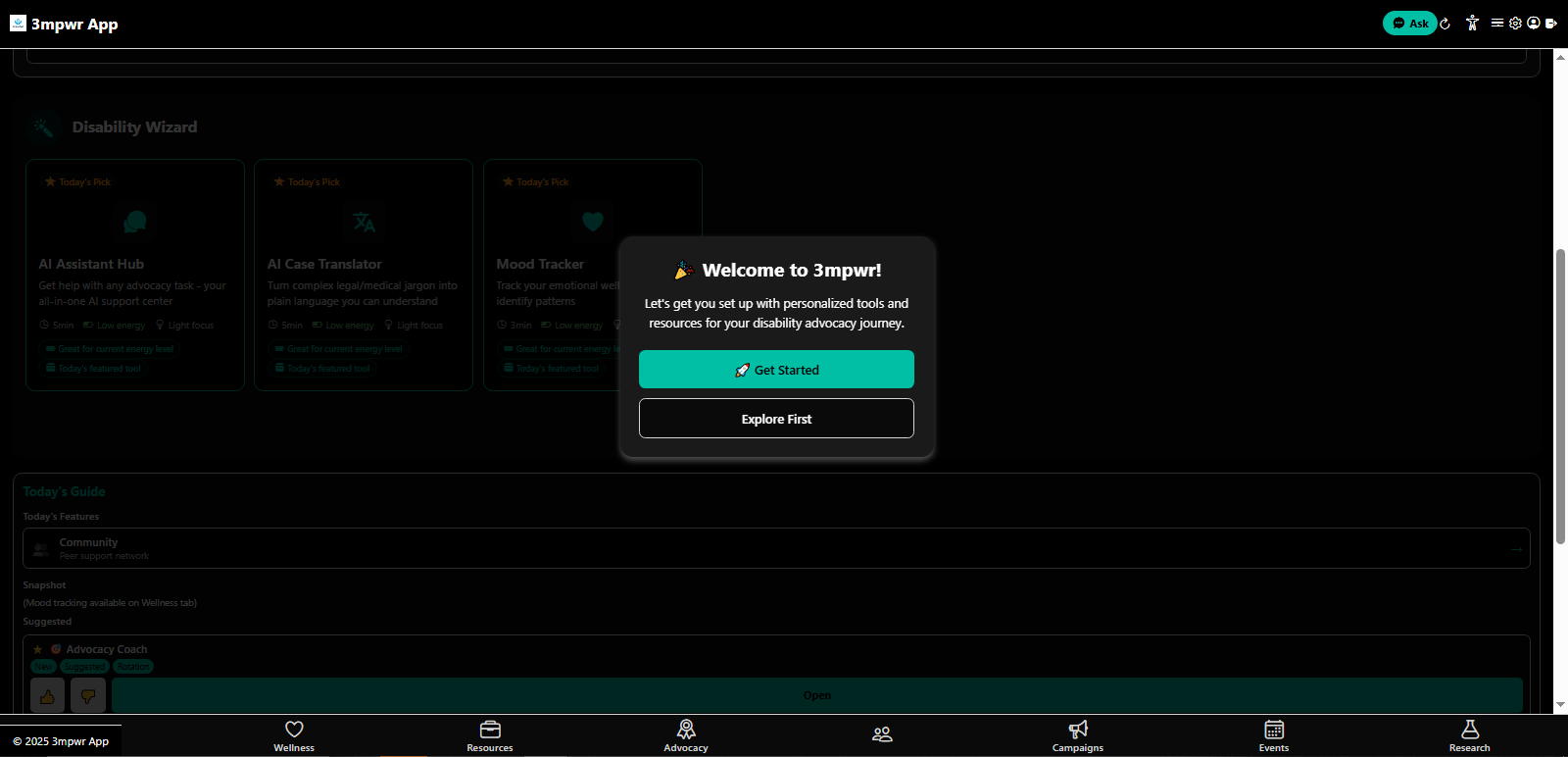Screen dimensions: 1568x757
Task: Click the thumbs down on Advocacy Coach
Action: click(88, 696)
